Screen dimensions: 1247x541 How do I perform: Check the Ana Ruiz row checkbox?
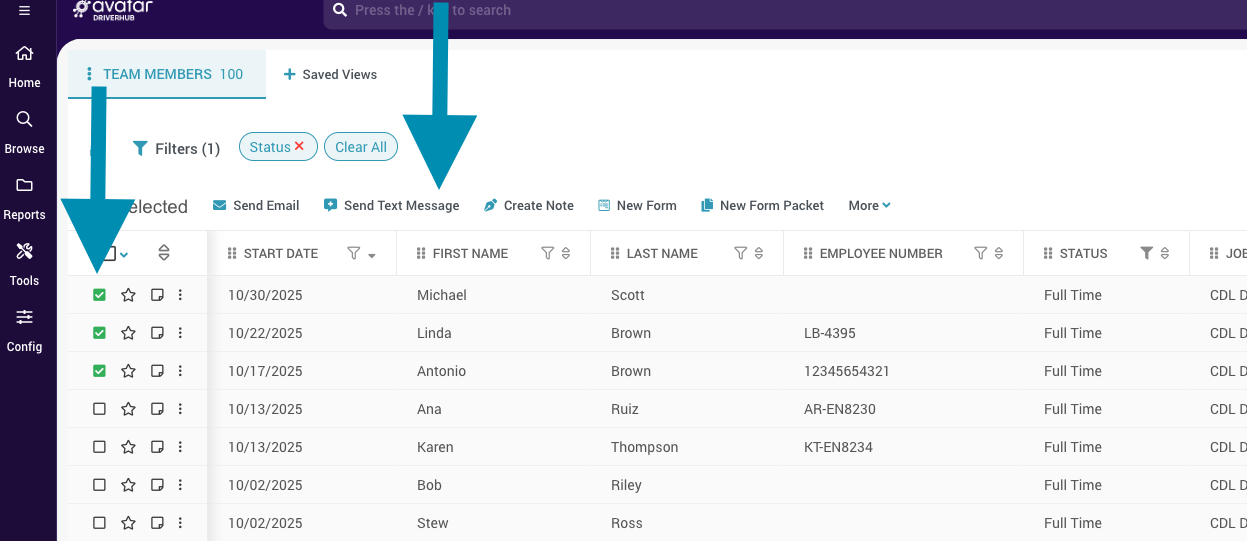tap(99, 409)
